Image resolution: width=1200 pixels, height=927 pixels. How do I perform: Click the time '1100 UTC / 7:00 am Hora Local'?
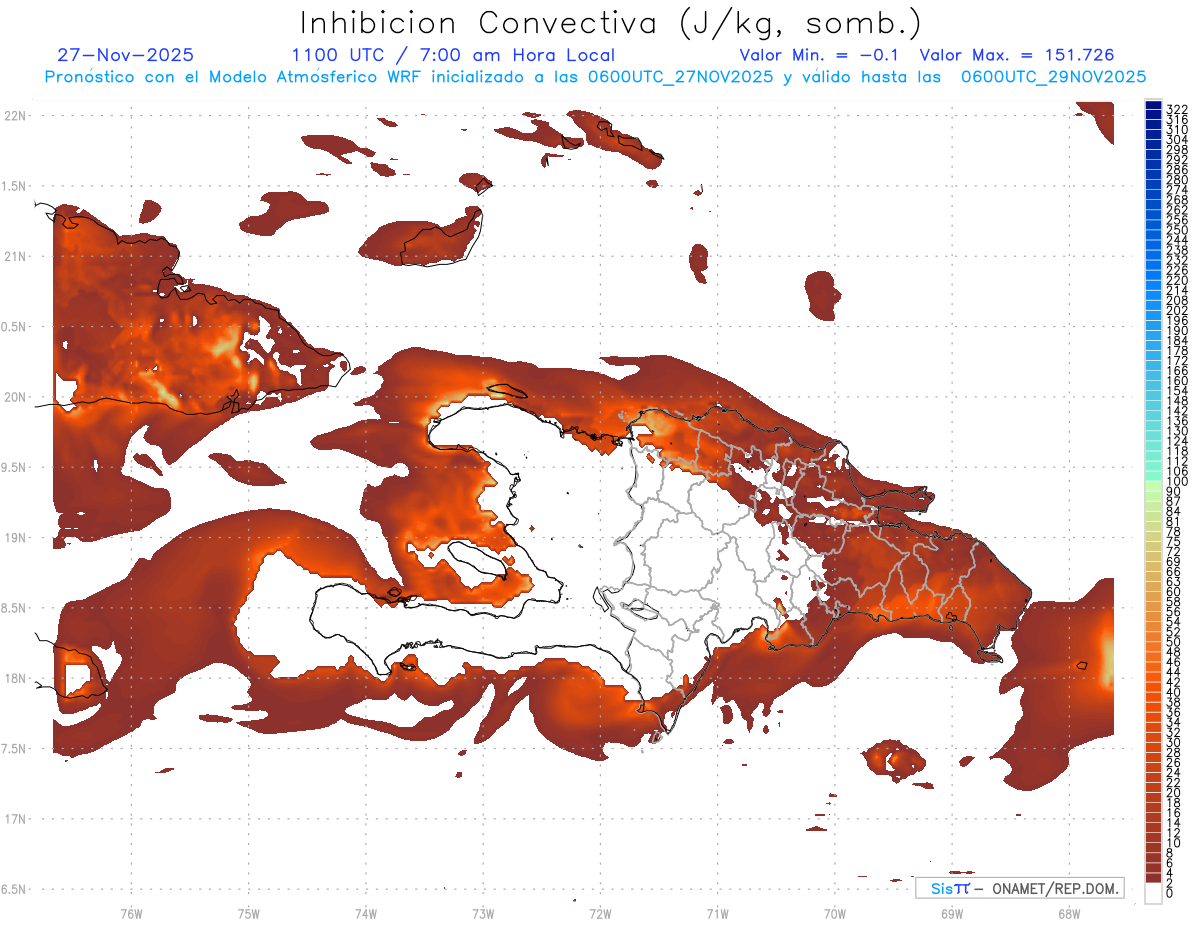453,55
